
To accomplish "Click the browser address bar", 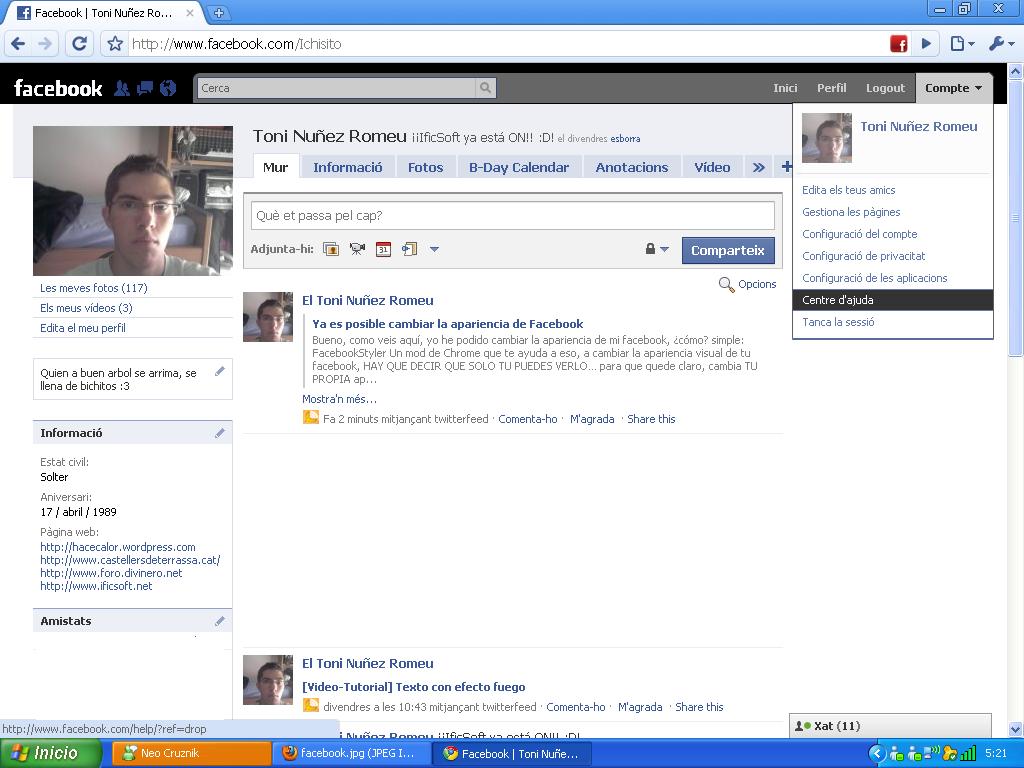I will 506,44.
